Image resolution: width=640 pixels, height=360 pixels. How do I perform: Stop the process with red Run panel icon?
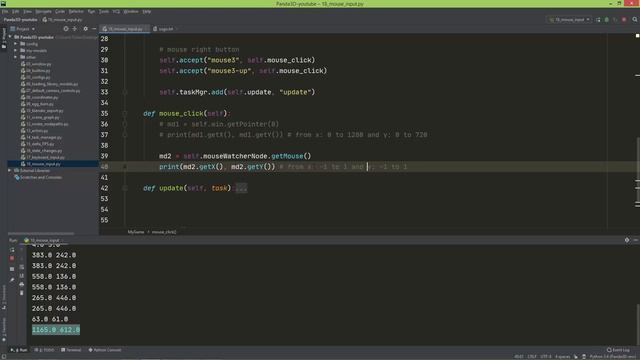tap(12, 258)
